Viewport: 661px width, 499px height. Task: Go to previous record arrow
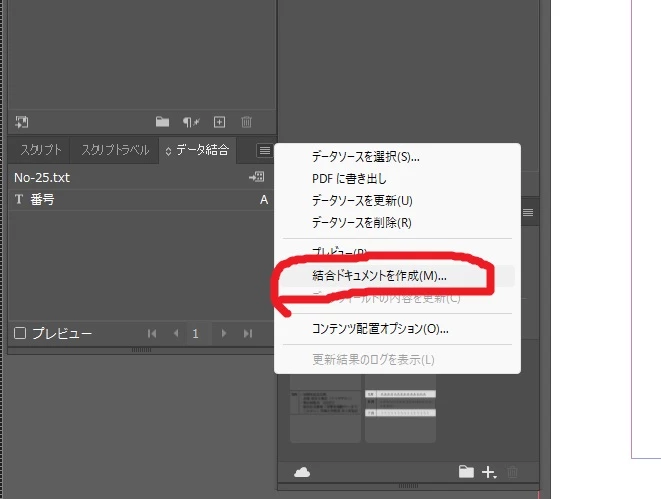(x=176, y=334)
